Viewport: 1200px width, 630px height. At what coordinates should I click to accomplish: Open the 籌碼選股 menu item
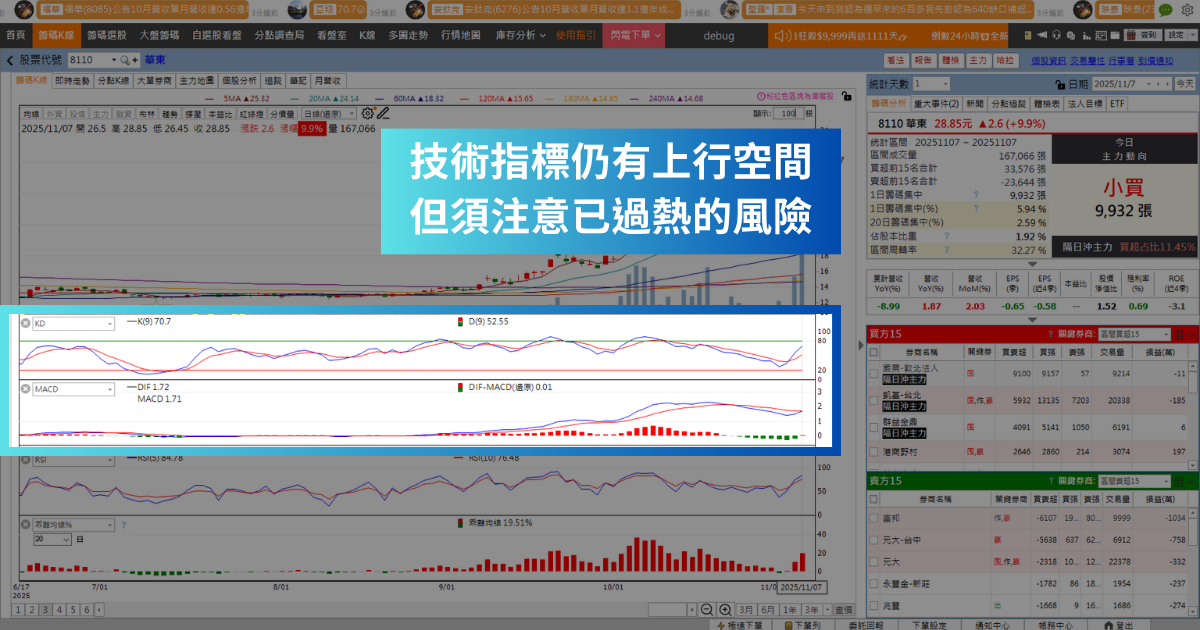[x=106, y=35]
